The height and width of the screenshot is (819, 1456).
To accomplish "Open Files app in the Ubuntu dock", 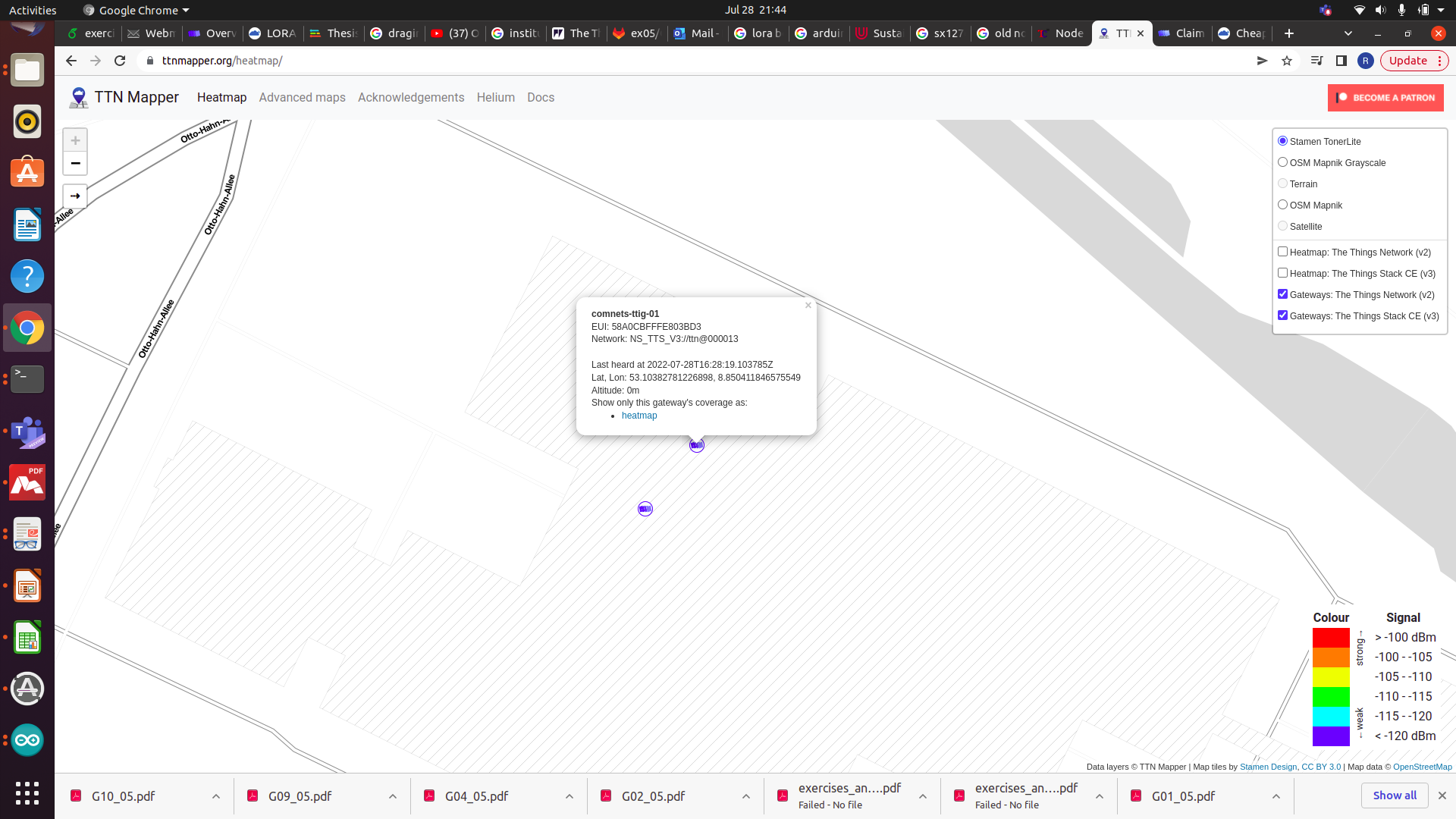I will 27,71.
